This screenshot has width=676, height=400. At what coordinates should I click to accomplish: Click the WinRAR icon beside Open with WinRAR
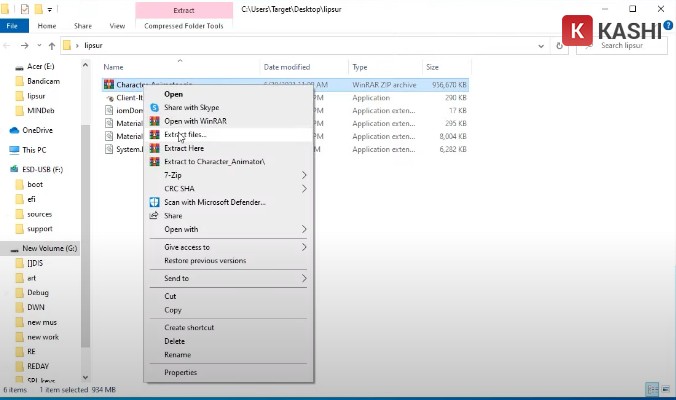(x=154, y=121)
